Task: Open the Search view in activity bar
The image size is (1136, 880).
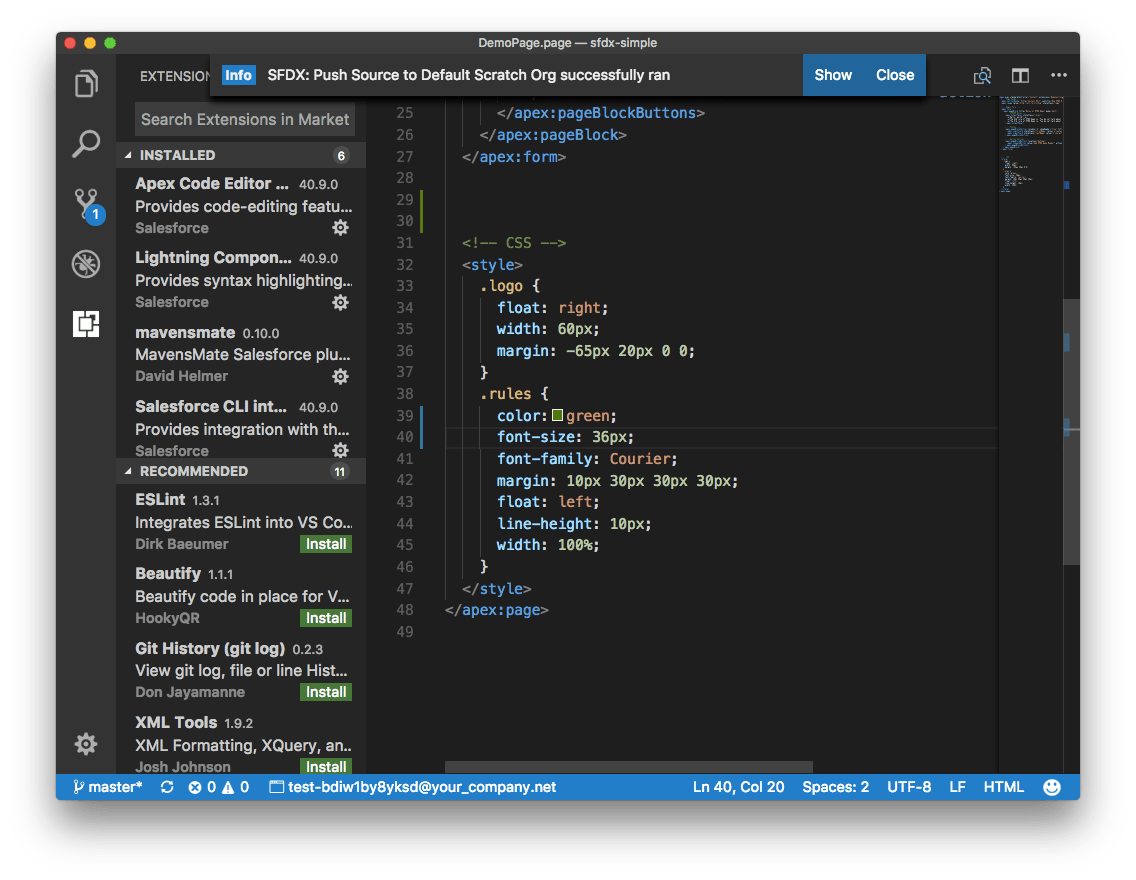Action: click(86, 144)
